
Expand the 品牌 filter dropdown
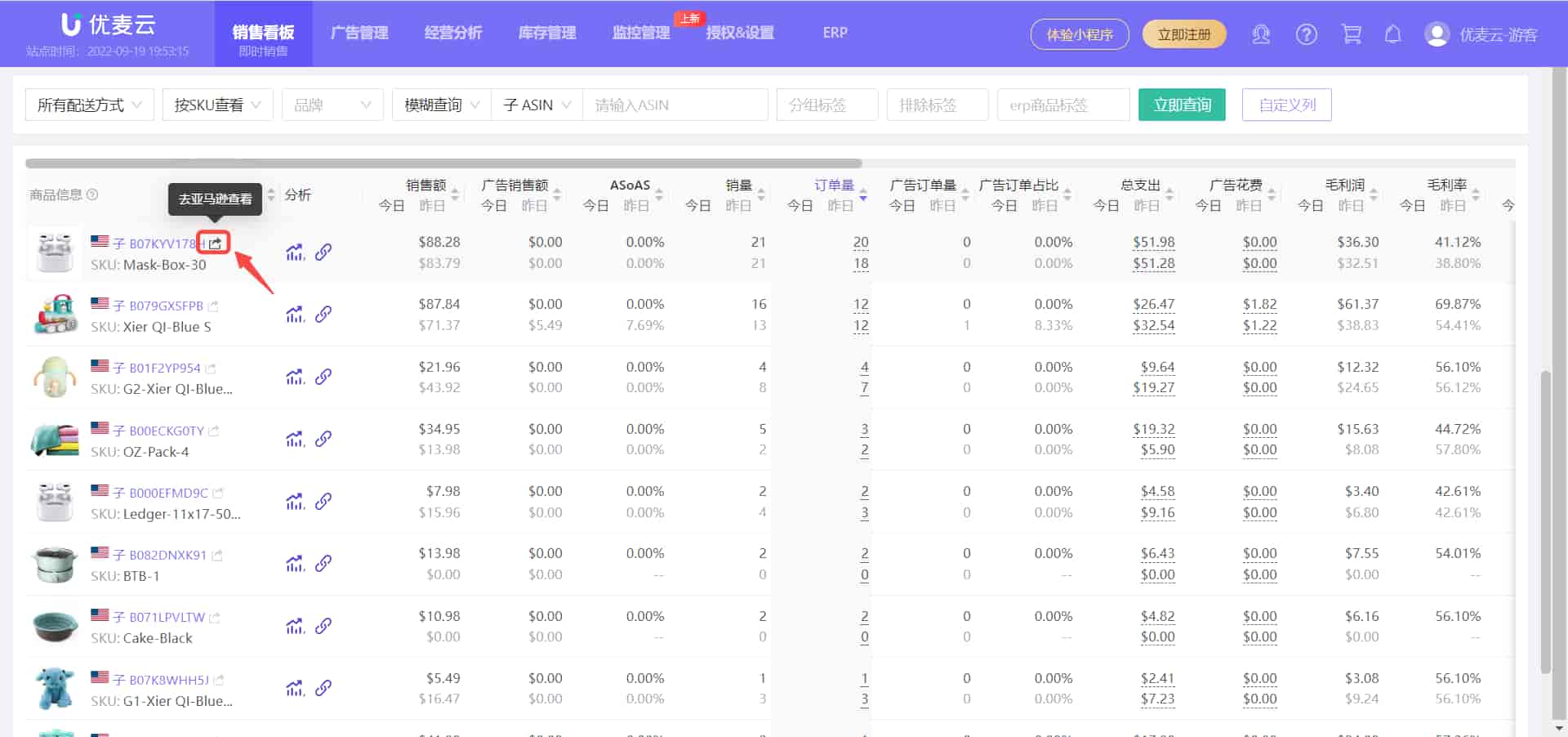[x=332, y=105]
